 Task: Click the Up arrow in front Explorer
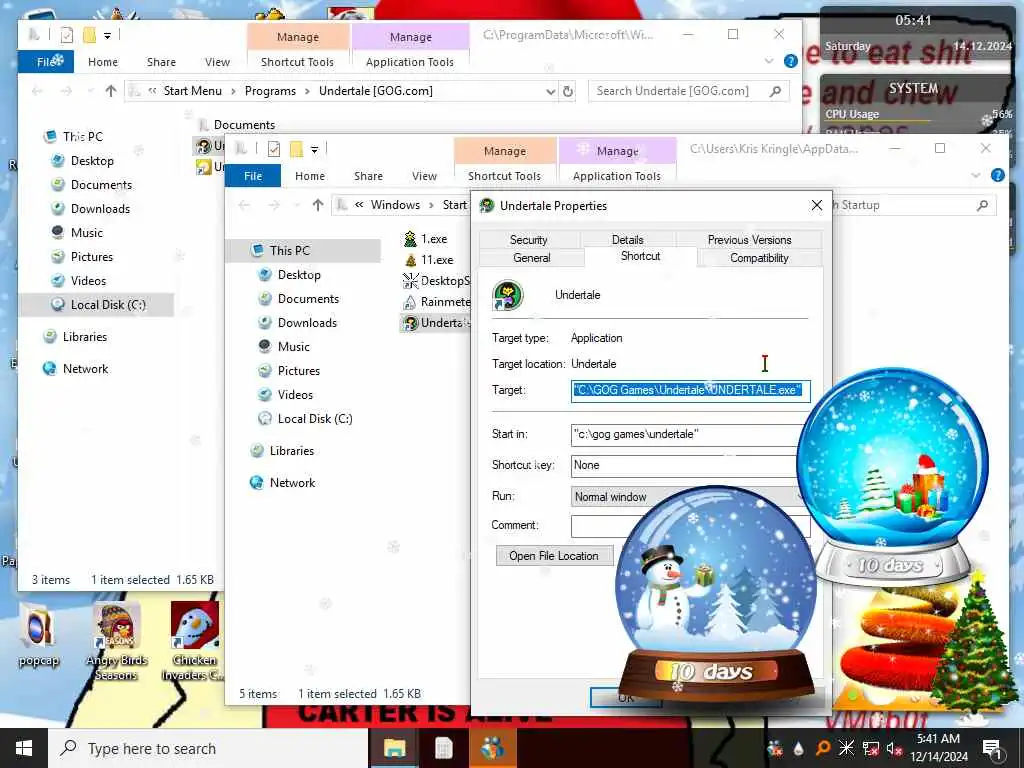[317, 205]
